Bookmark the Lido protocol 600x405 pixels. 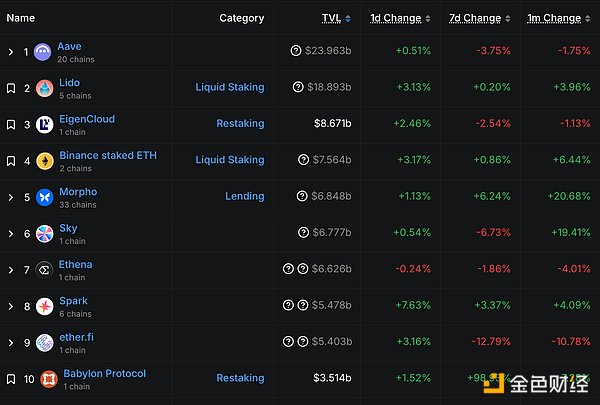(x=11, y=88)
